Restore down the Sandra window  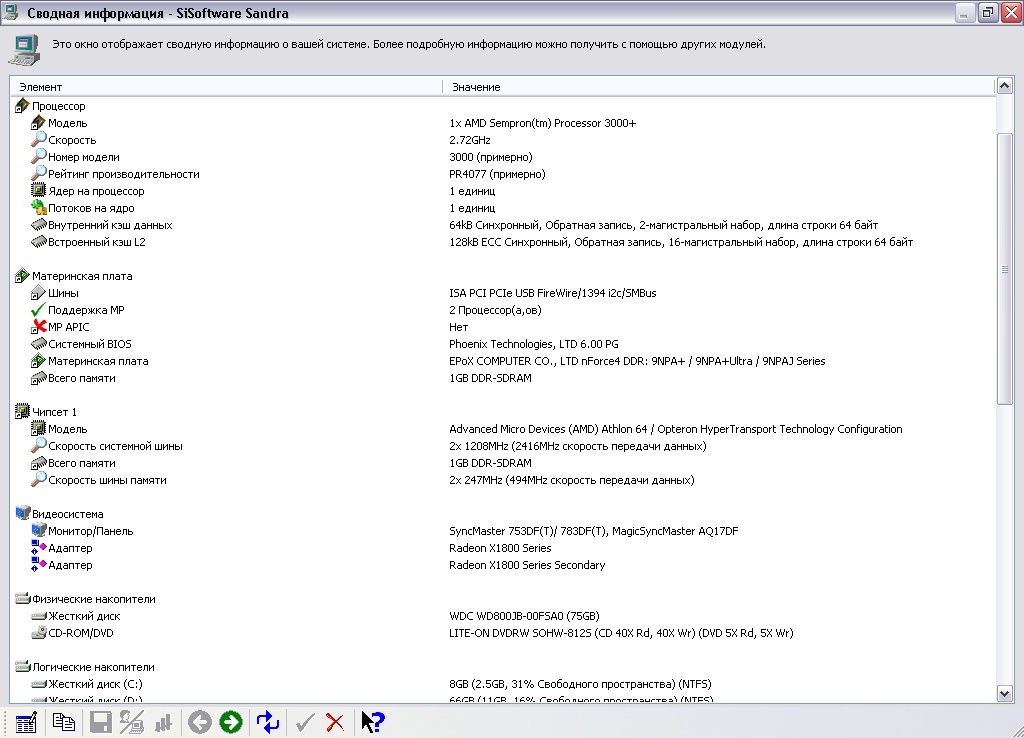[988, 12]
